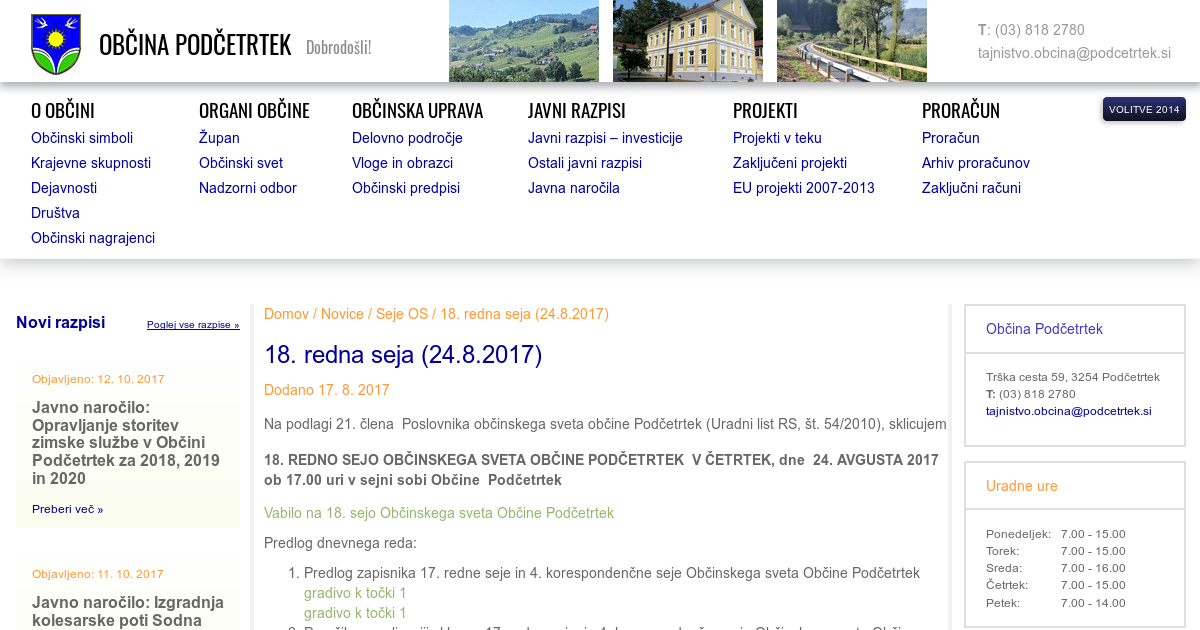Click the Domov breadcrumb link
The height and width of the screenshot is (630, 1200).
click(x=286, y=314)
